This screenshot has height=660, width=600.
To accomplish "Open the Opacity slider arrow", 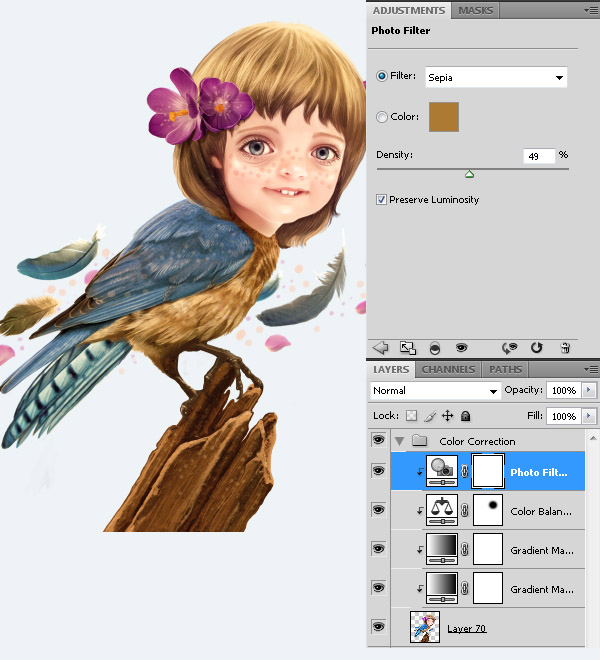I will coord(589,390).
